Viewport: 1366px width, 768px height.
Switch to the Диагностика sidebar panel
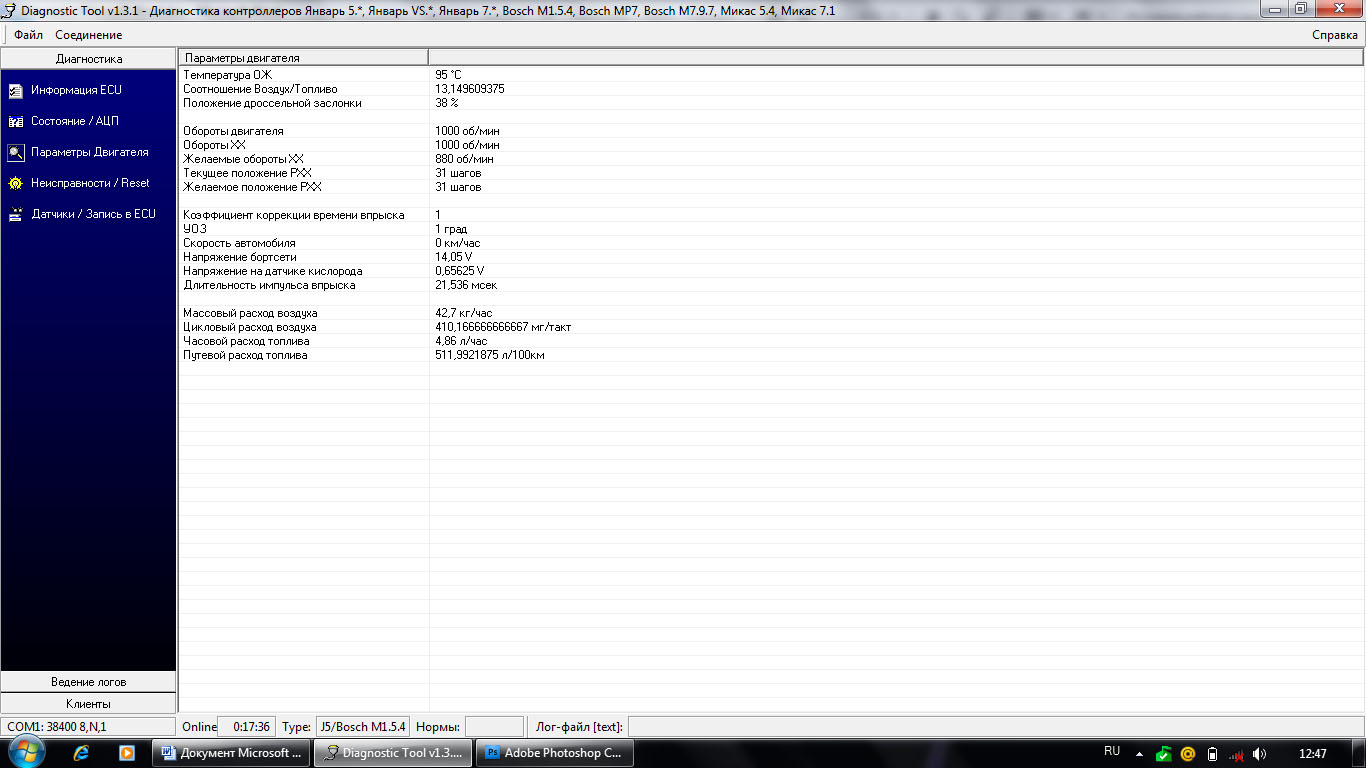point(89,59)
